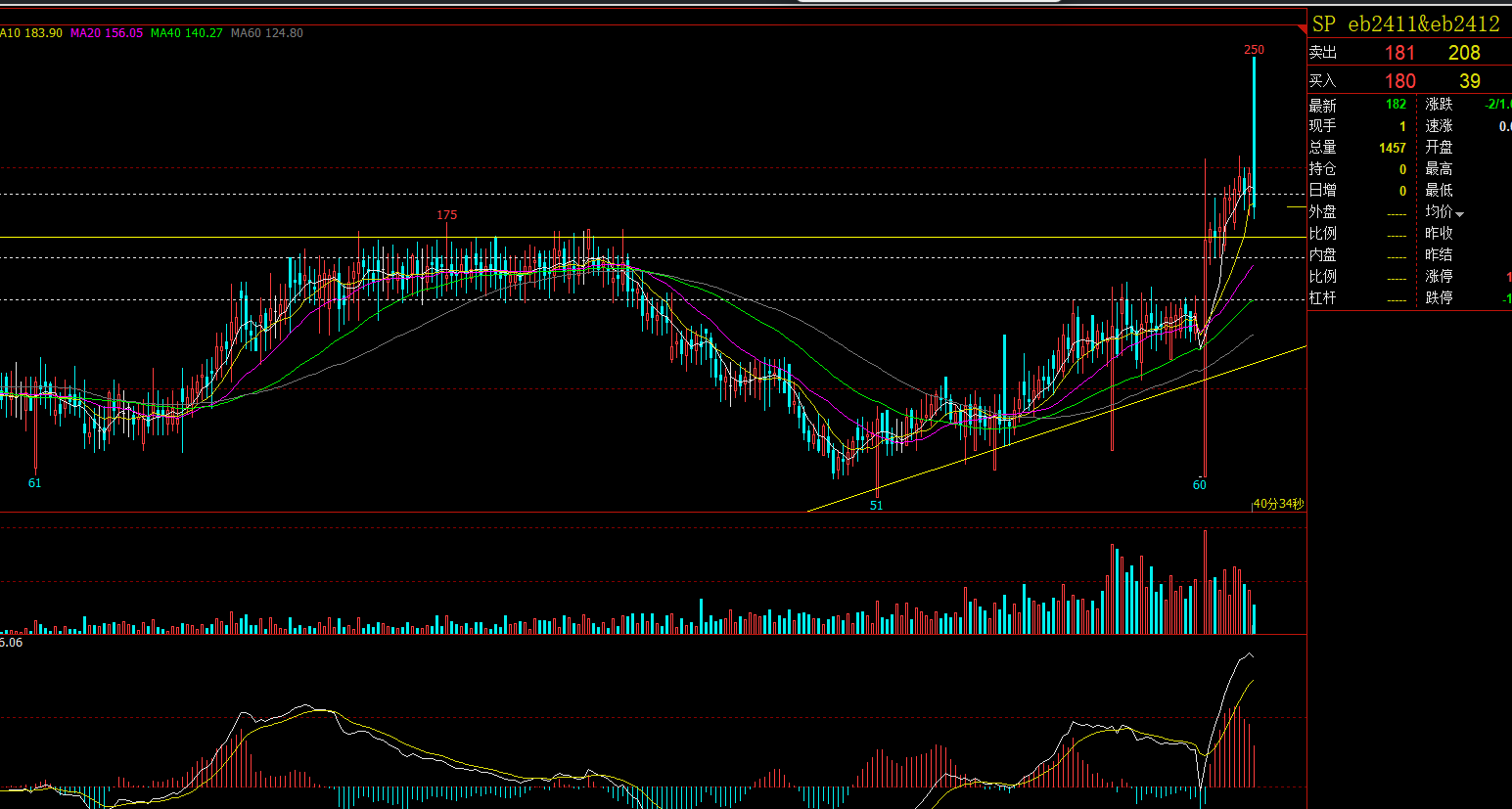Click the 买入 volume 39
The width and height of the screenshot is (1512, 809).
[1469, 81]
